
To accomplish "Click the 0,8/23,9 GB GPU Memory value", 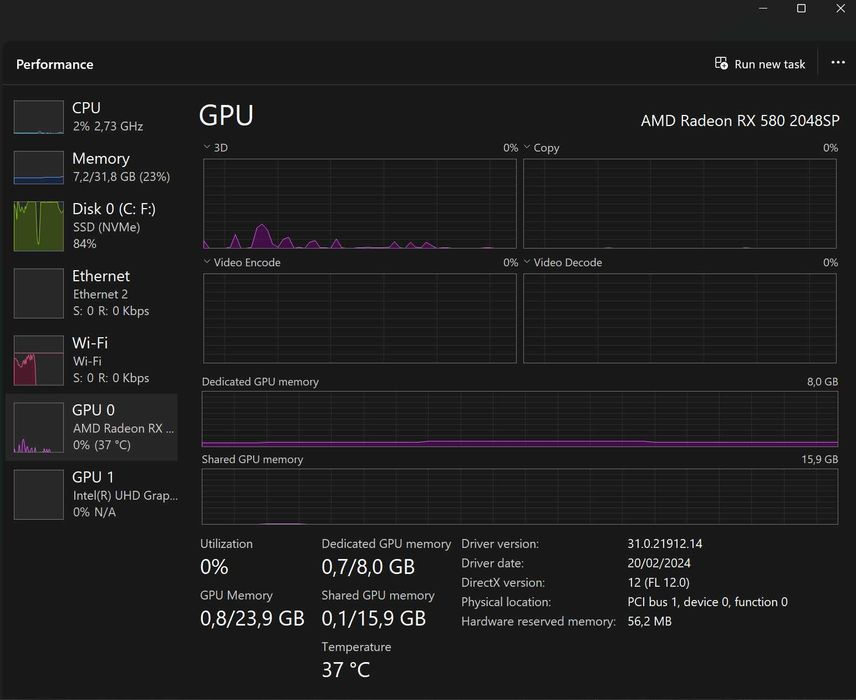I will [252, 618].
